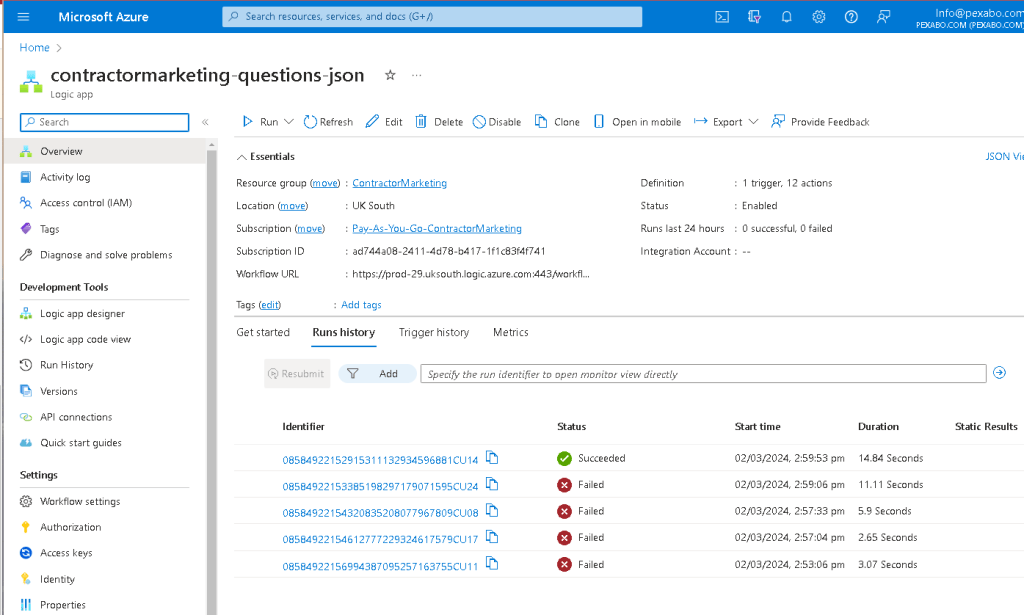Open the failed run ending in CU17
Screen dimensions: 1024x615
point(380,539)
